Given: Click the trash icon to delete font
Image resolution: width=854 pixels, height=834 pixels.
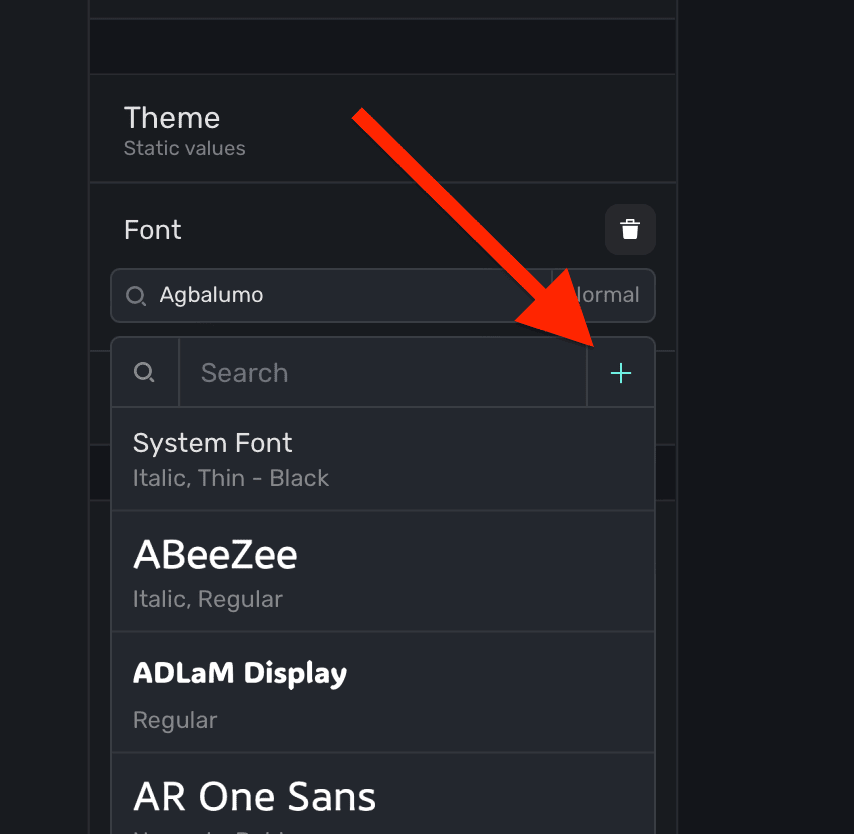Looking at the screenshot, I should 630,230.
